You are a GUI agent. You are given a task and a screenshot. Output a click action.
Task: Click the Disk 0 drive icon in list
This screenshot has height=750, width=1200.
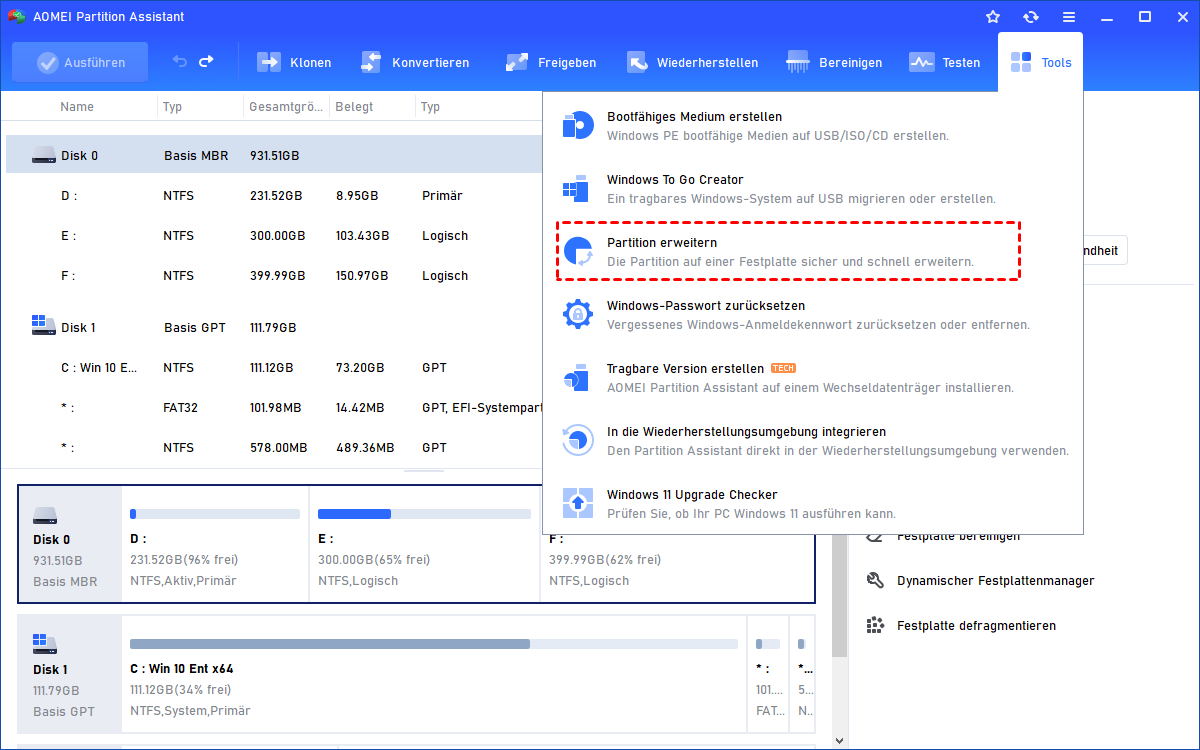tap(43, 155)
